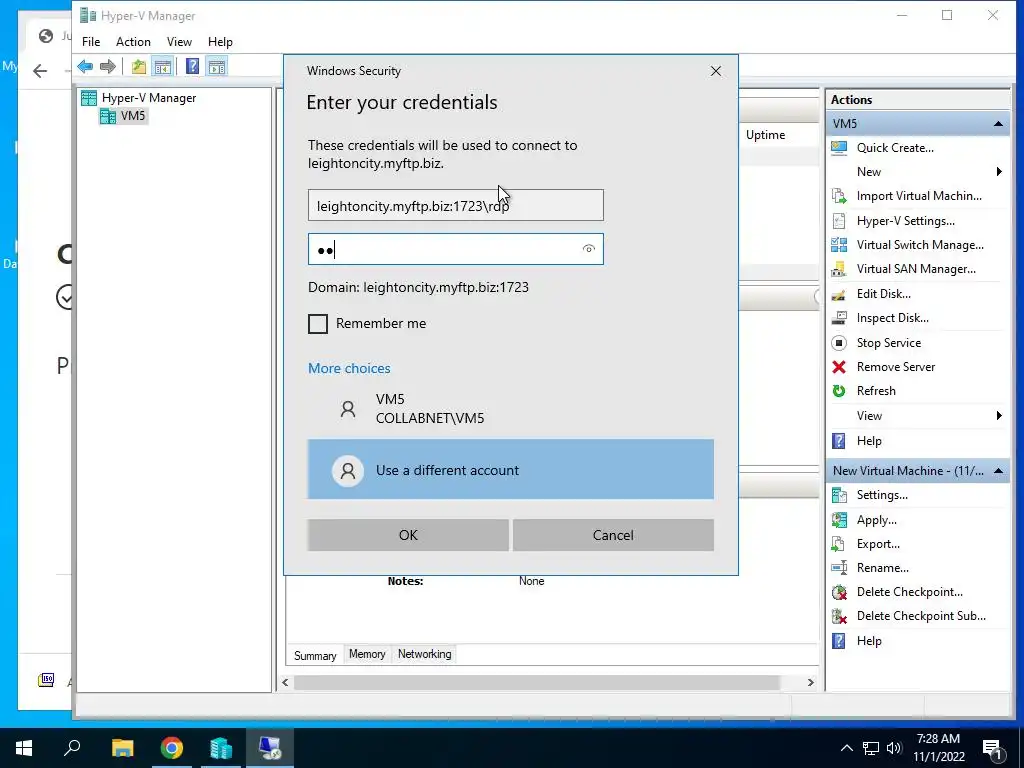Open the Help menu

[220, 42]
